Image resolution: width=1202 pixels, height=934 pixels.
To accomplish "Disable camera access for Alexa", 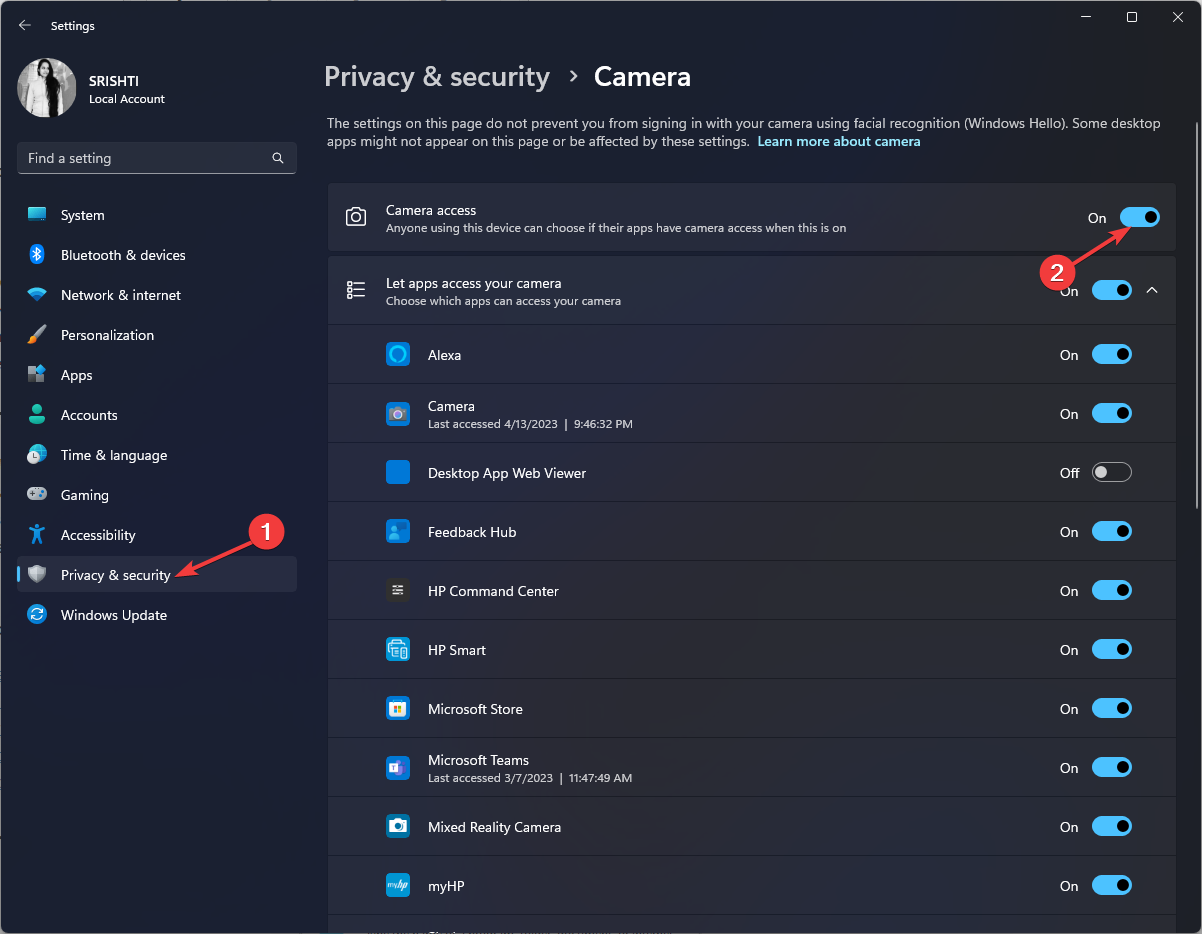I will click(x=1112, y=354).
